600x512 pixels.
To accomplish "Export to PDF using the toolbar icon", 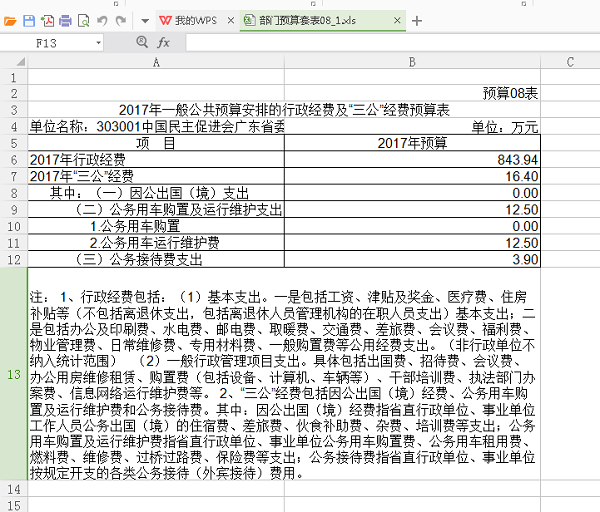I will coord(47,21).
